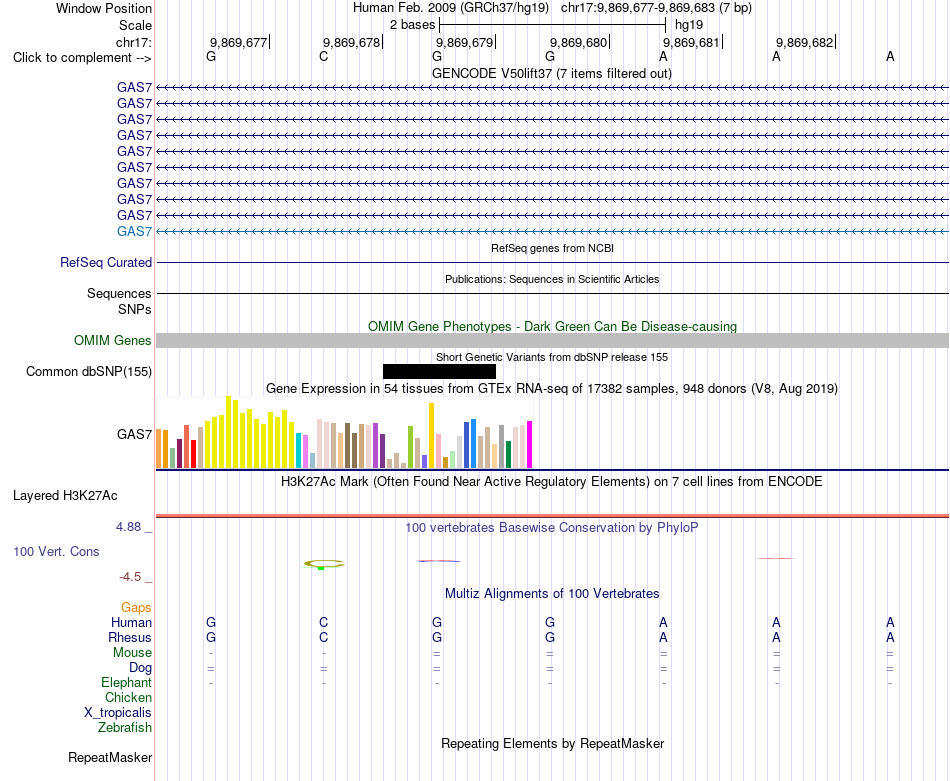Open the 100 Vert. Cons track label

[x=56, y=551]
